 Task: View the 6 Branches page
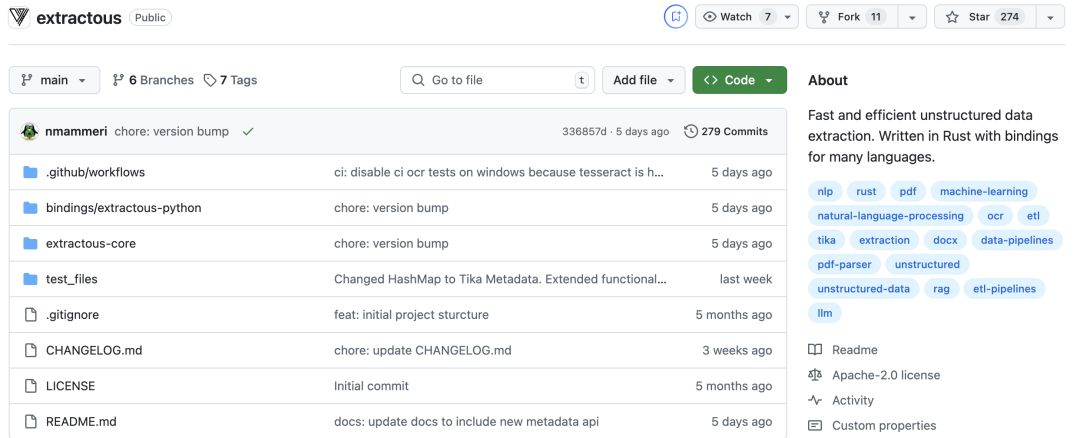point(153,80)
